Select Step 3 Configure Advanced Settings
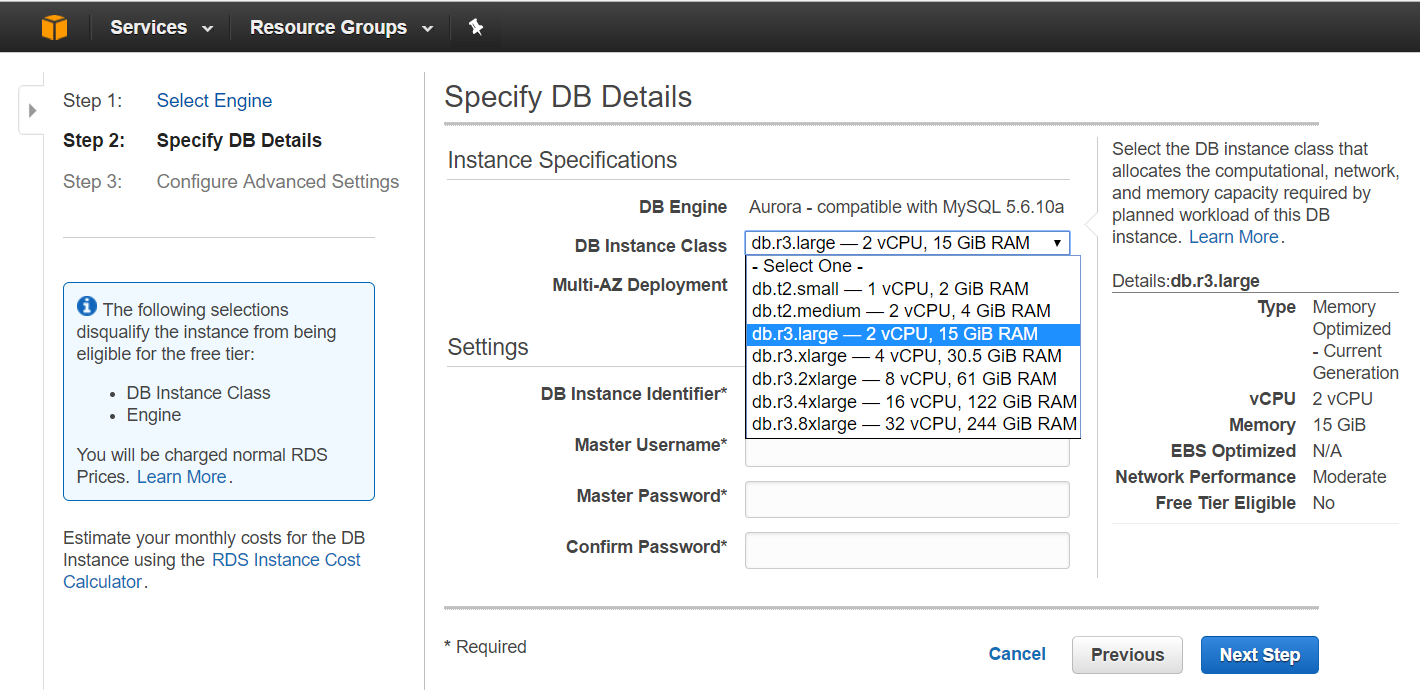The width and height of the screenshot is (1420, 690). coord(278,181)
